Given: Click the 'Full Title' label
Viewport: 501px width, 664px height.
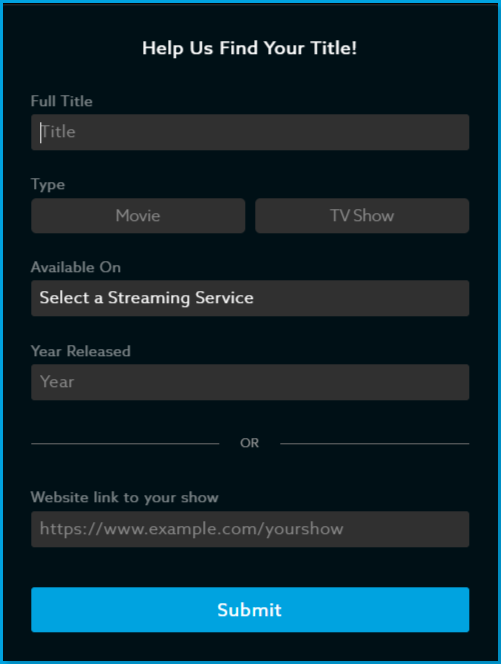Looking at the screenshot, I should [x=61, y=101].
